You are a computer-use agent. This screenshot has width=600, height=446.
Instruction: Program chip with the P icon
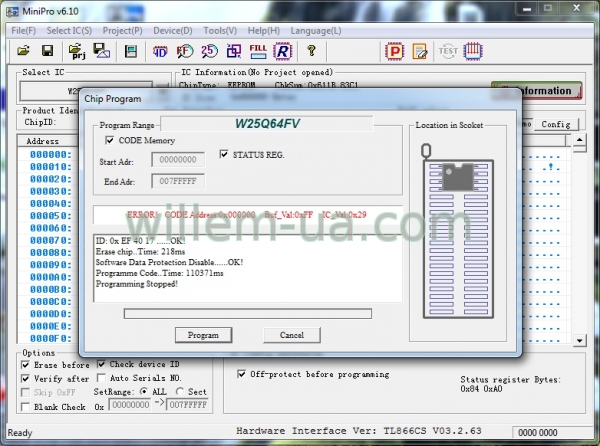pyautogui.click(x=395, y=51)
